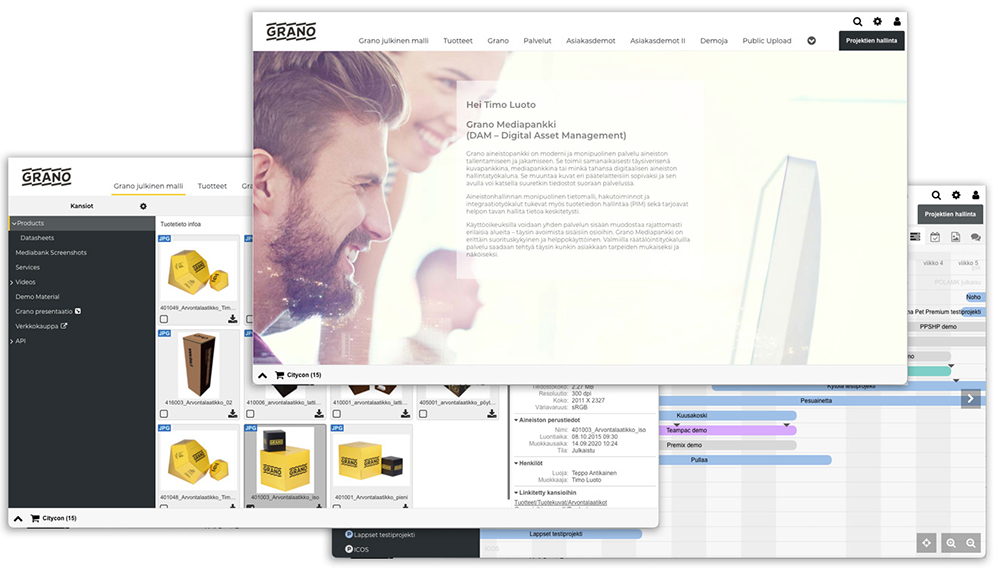Image resolution: width=1000 pixels, height=570 pixels.
Task: Open Kansiot folder settings gear
Action: click(143, 206)
